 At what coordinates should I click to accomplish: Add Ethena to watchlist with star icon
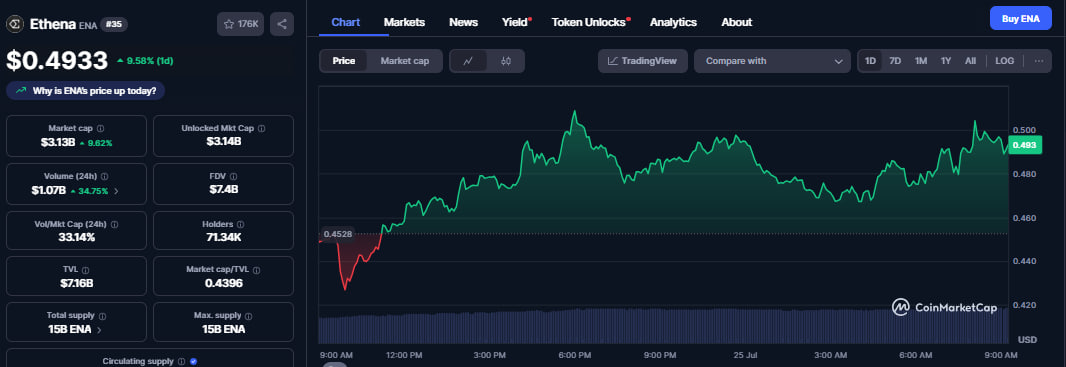click(241, 24)
